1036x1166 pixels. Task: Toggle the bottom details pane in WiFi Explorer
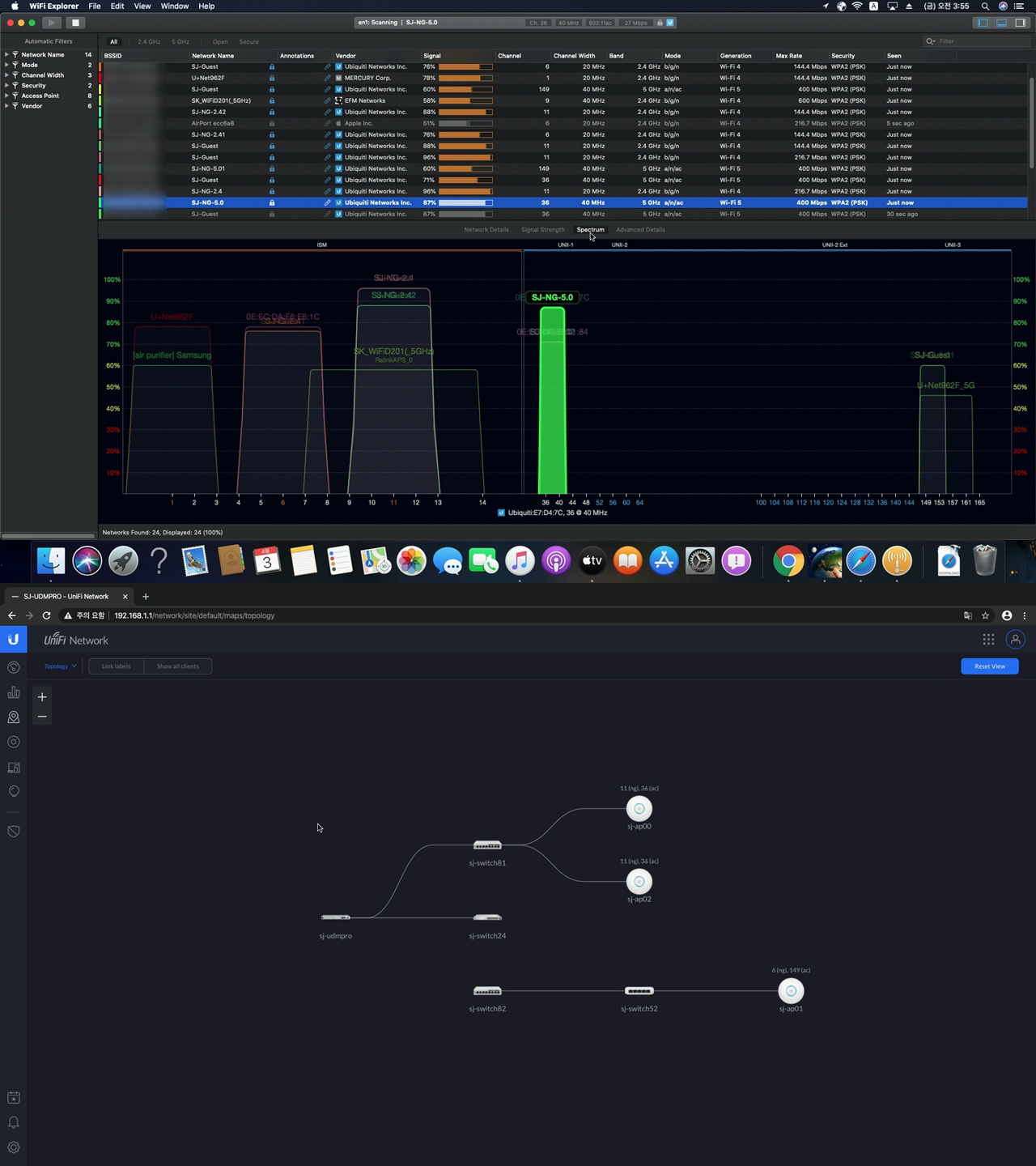(x=1002, y=23)
